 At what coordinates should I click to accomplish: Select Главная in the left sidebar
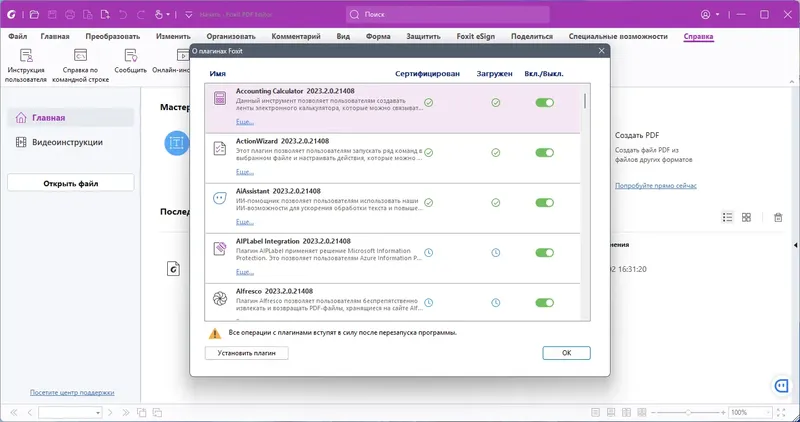[x=70, y=118]
